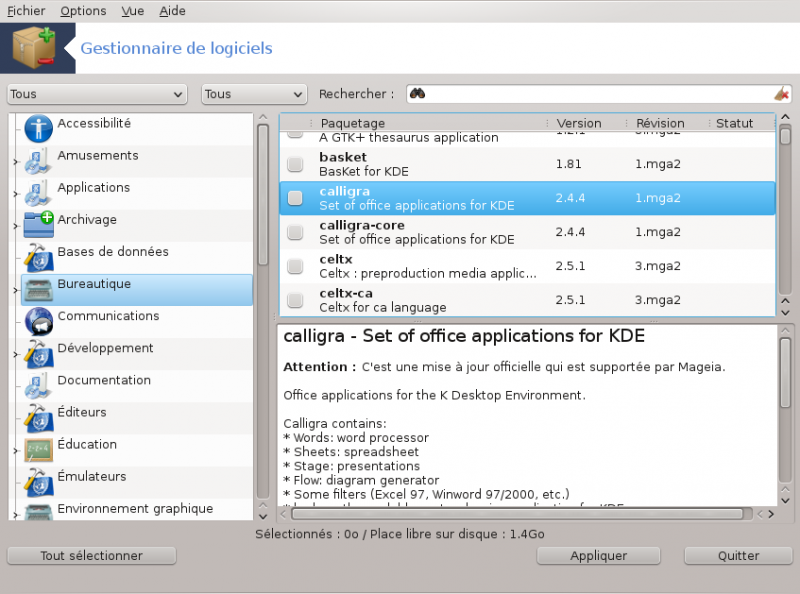Click the Archivage folder icon
The image size is (800, 594).
click(38, 225)
